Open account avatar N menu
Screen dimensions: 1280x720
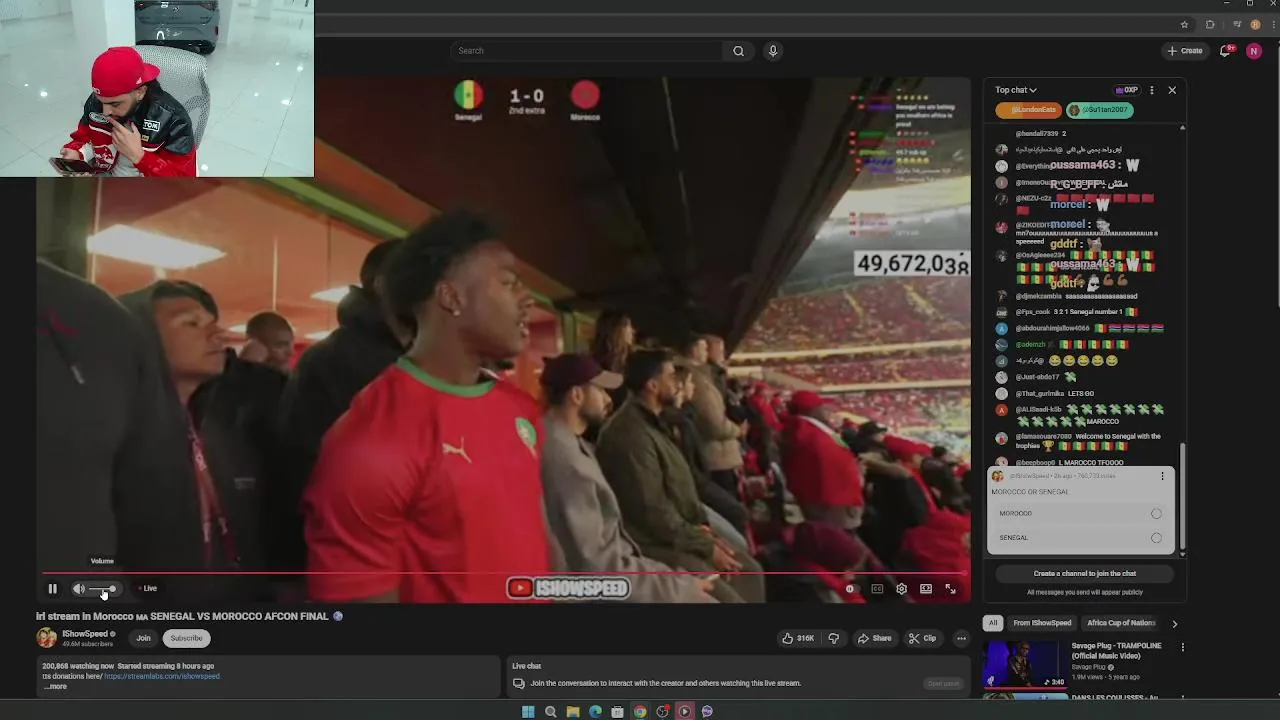tap(1254, 51)
